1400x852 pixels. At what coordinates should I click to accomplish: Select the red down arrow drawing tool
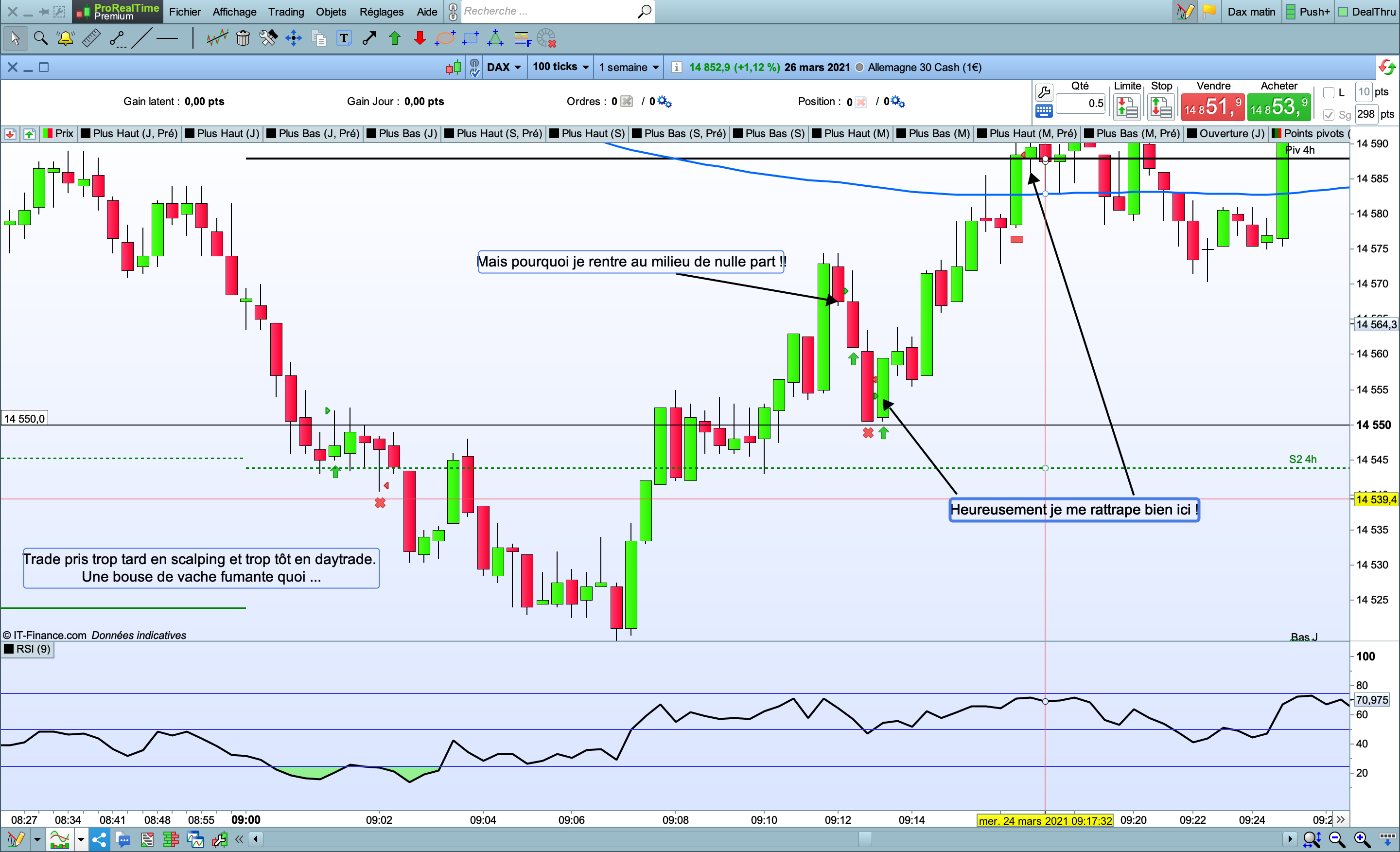[x=420, y=38]
